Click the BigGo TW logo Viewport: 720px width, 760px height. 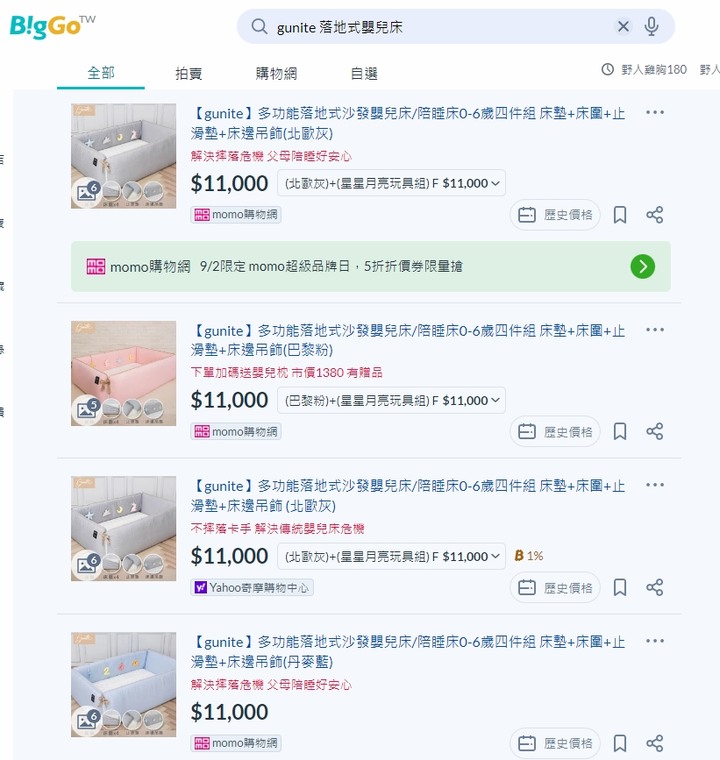click(52, 26)
